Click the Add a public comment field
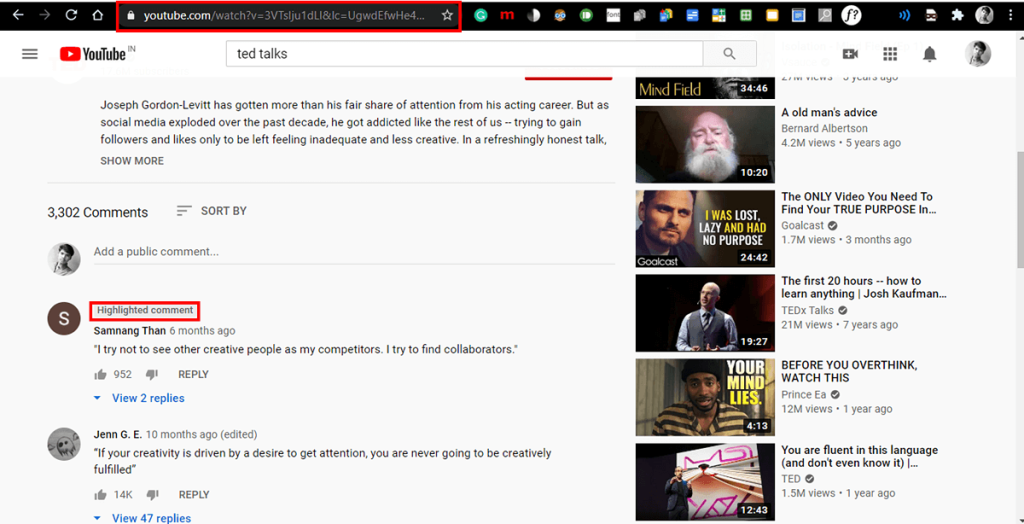The image size is (1024, 524). 350,252
